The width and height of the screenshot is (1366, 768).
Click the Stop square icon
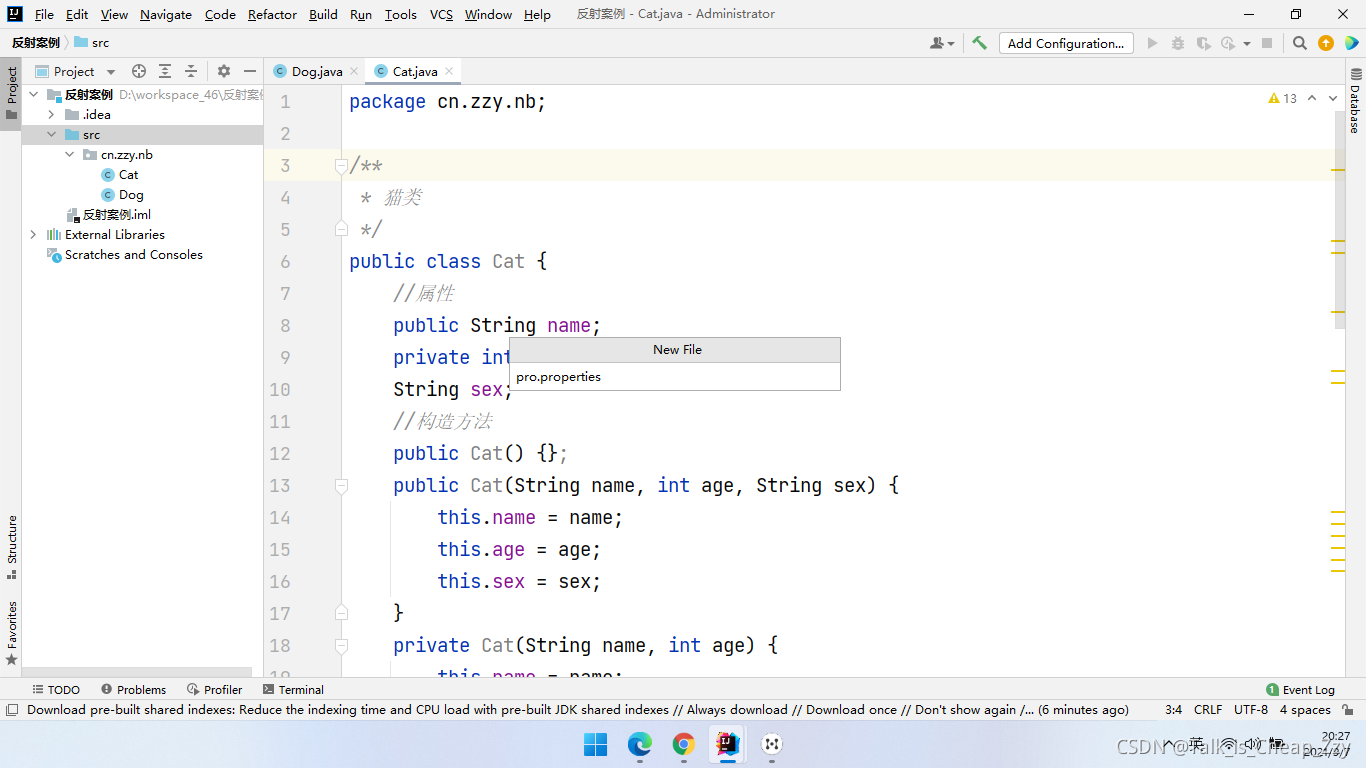[x=1267, y=43]
